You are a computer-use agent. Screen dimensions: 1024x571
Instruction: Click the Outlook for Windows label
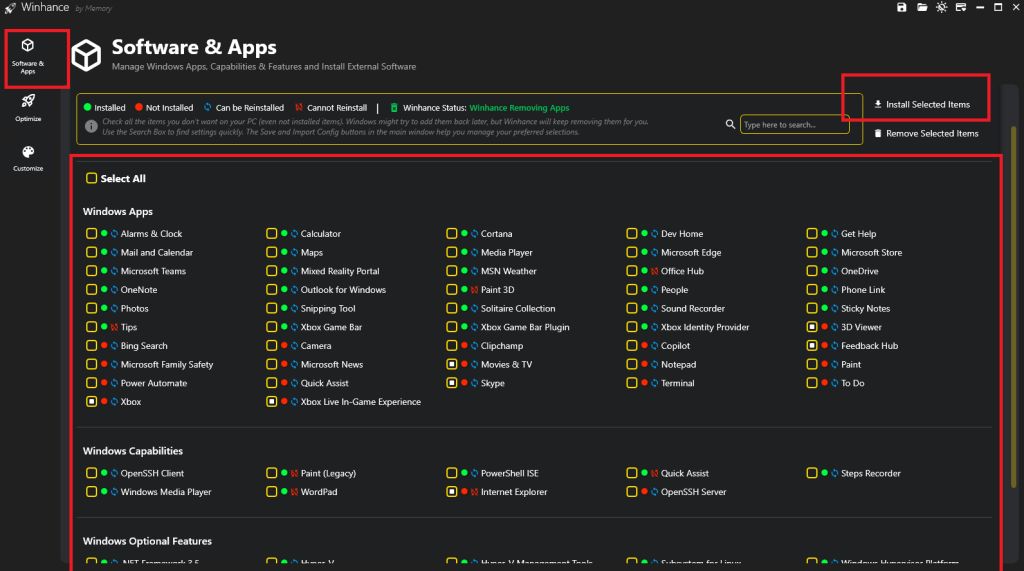click(x=343, y=289)
